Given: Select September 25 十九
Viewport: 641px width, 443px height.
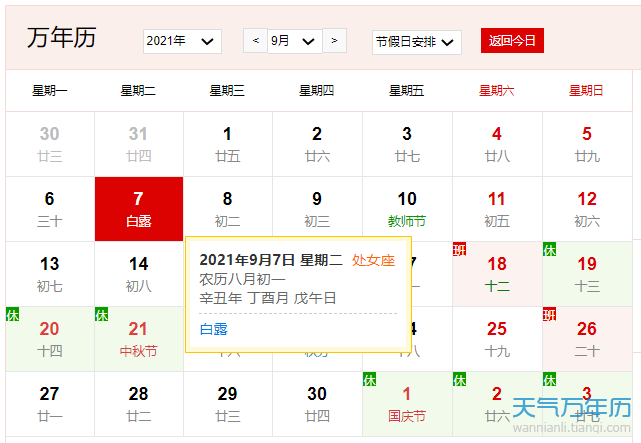Looking at the screenshot, I should pyautogui.click(x=497, y=339).
